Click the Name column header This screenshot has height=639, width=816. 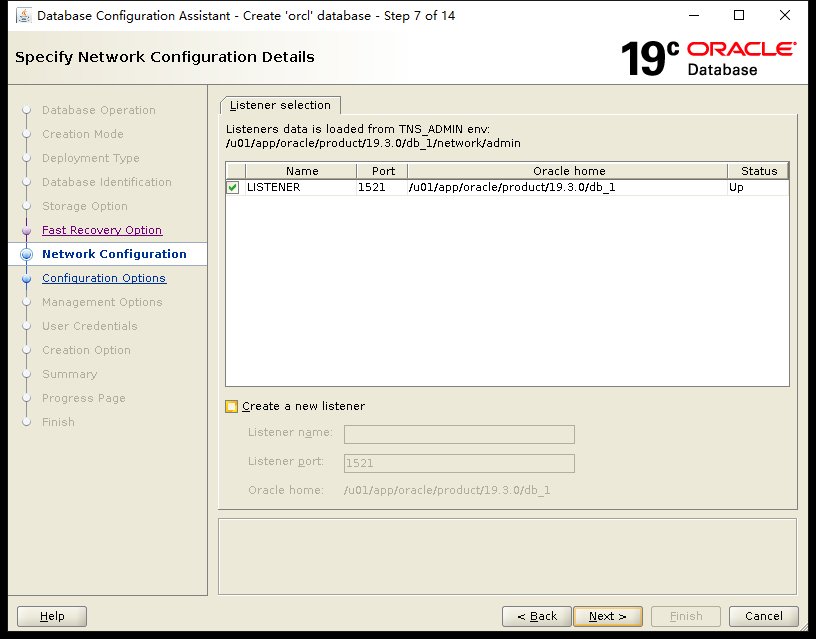[301, 171]
